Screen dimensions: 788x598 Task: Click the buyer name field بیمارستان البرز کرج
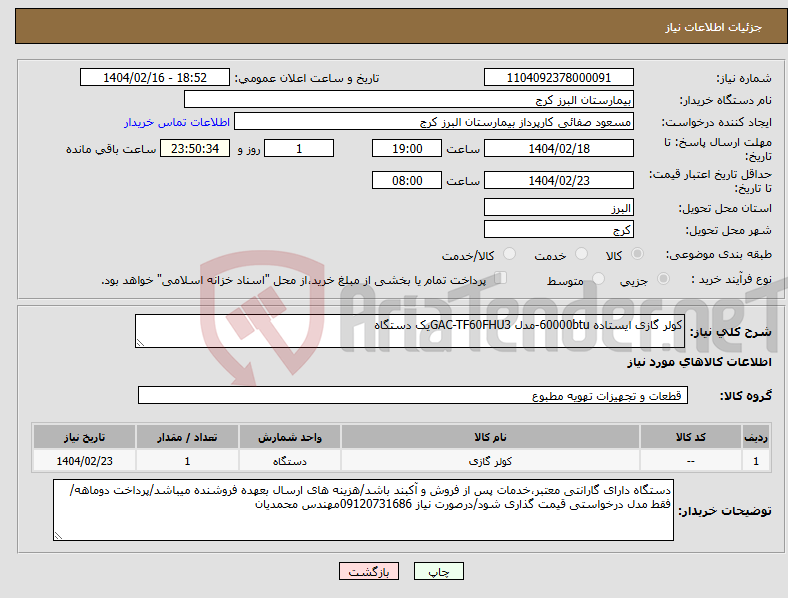pyautogui.click(x=409, y=99)
